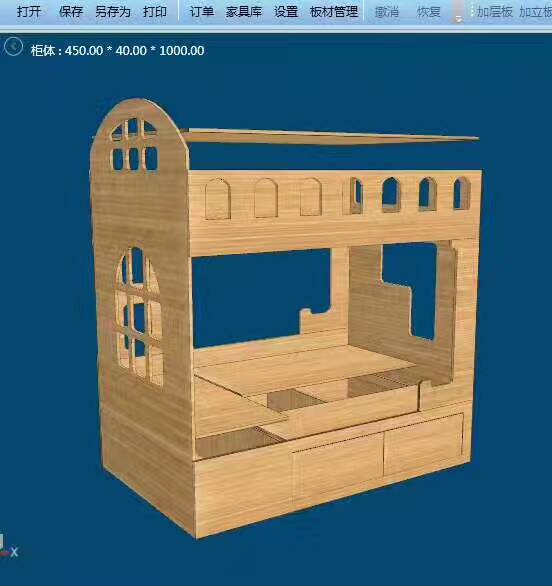Open 设置 (Settings)
Image resolution: width=552 pixels, height=586 pixels.
pyautogui.click(x=286, y=12)
